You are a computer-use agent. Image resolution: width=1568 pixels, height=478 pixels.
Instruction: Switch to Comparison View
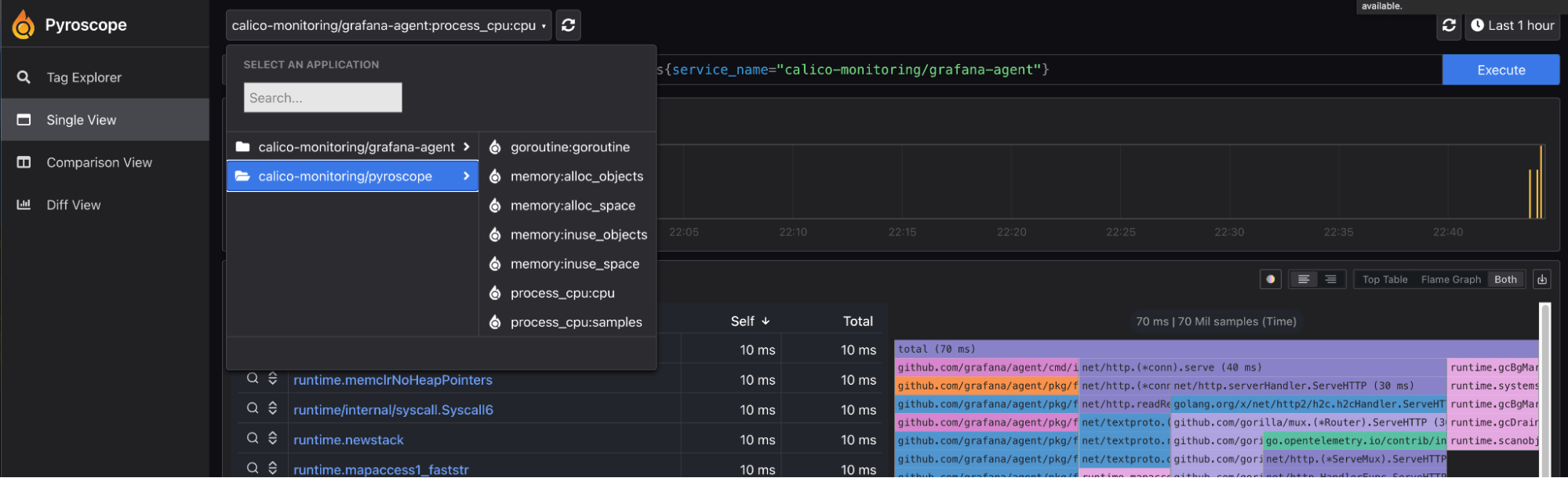[99, 162]
